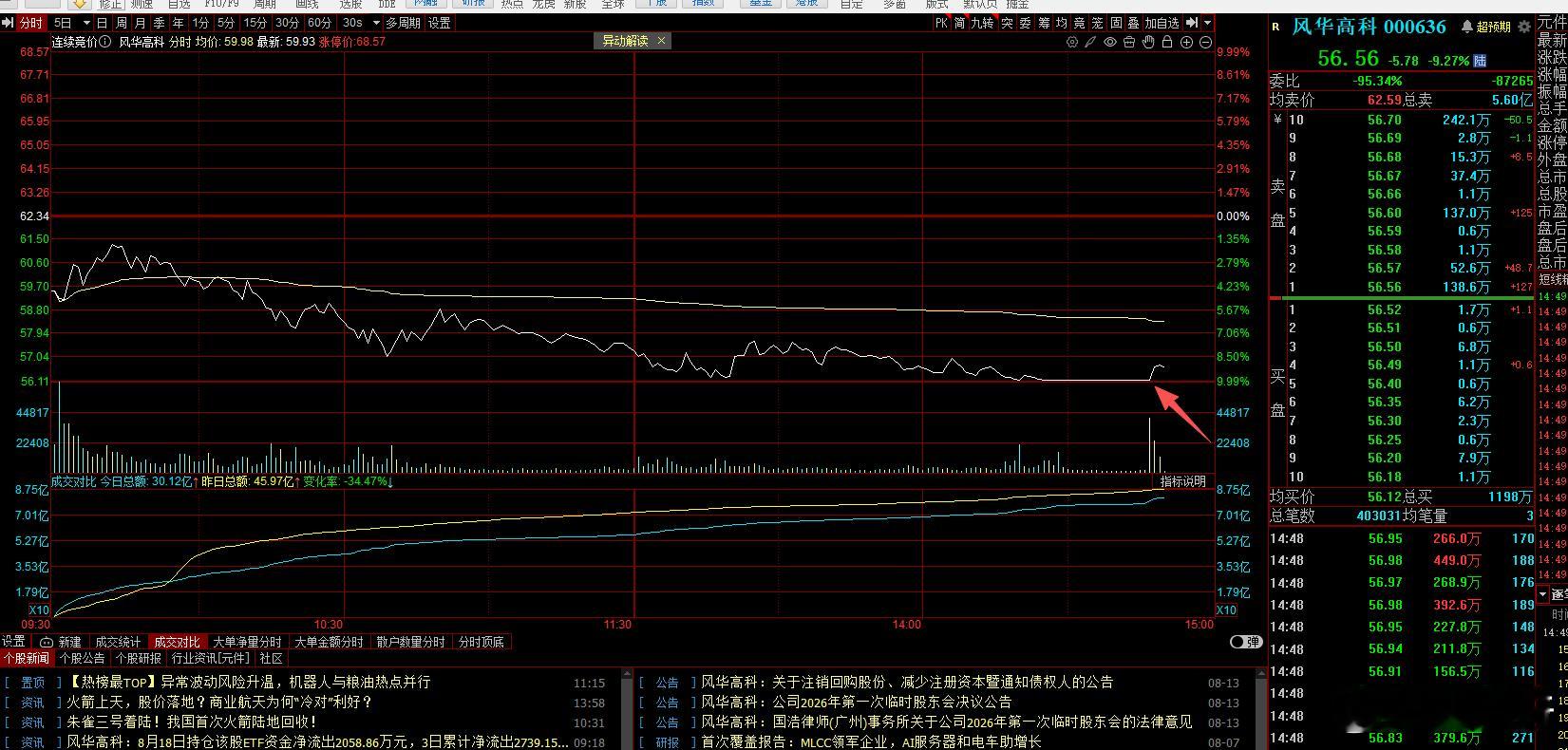Open the 异动解读 button
Image resolution: width=1568 pixels, height=750 pixels.
(625, 41)
